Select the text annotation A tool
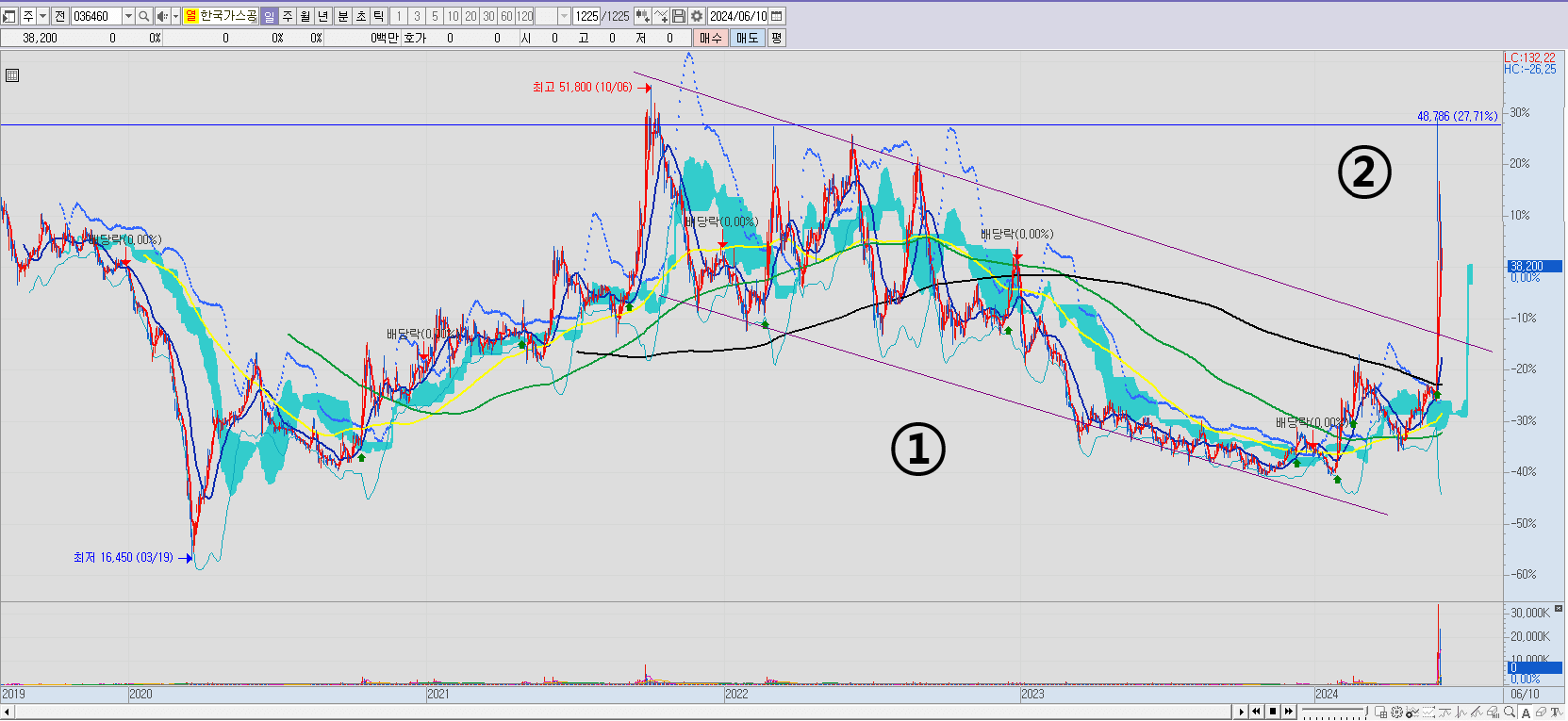 1526,713
